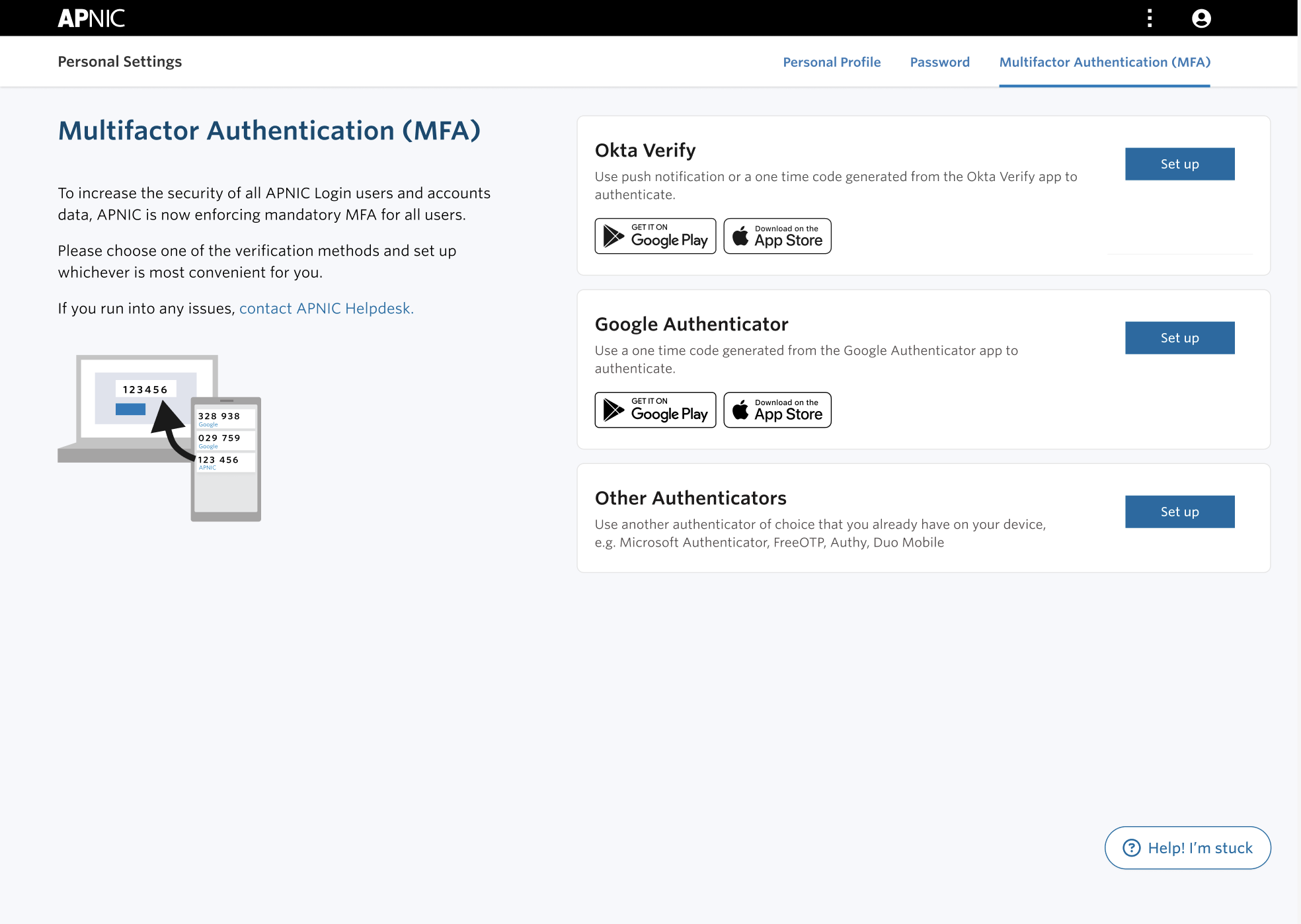
Task: Open App Store badge under Google Authenticator
Action: [777, 410]
